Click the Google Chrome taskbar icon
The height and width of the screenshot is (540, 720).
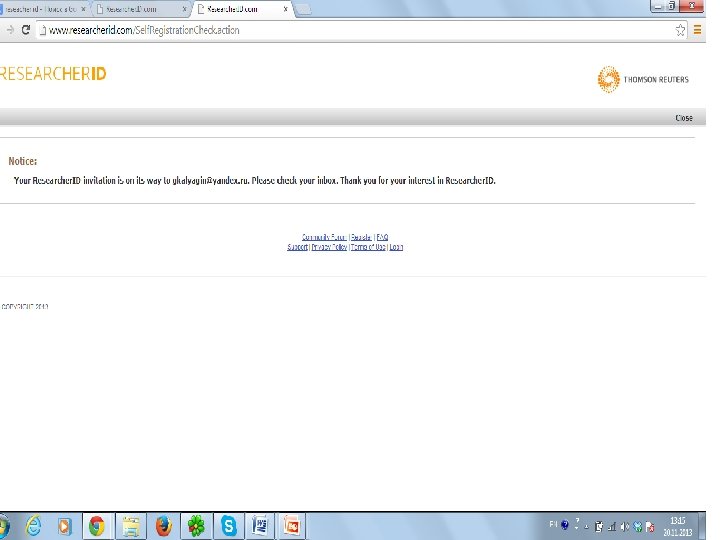[97, 526]
